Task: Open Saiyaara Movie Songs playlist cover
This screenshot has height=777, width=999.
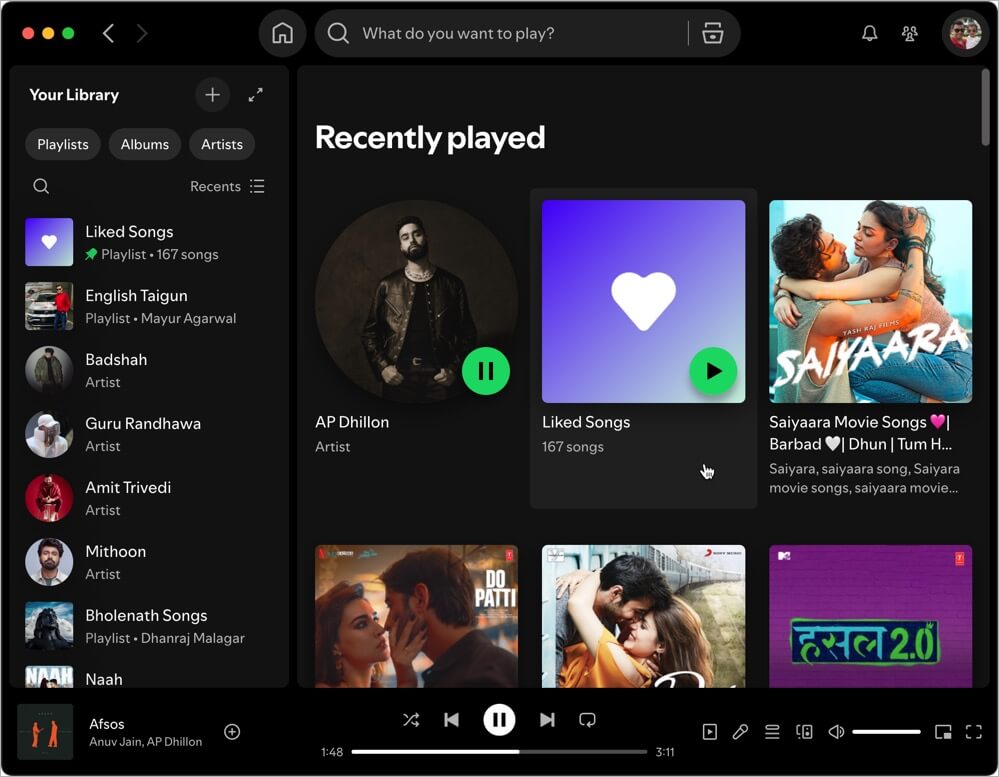Action: point(870,301)
